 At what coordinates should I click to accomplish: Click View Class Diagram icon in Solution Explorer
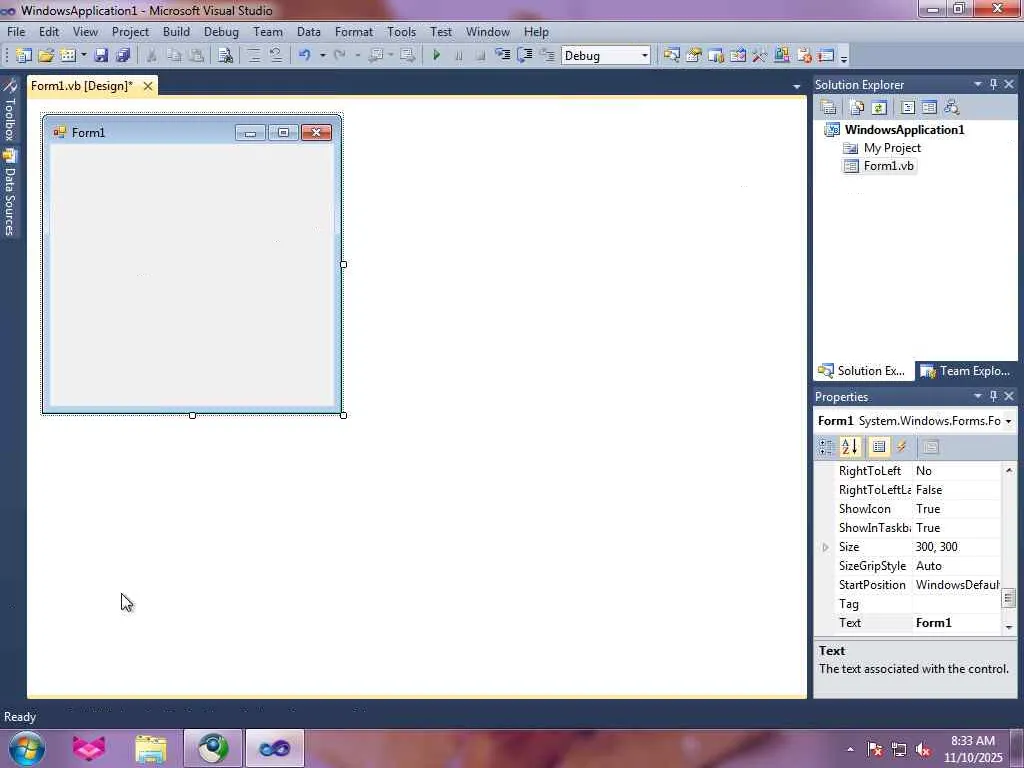tap(952, 107)
